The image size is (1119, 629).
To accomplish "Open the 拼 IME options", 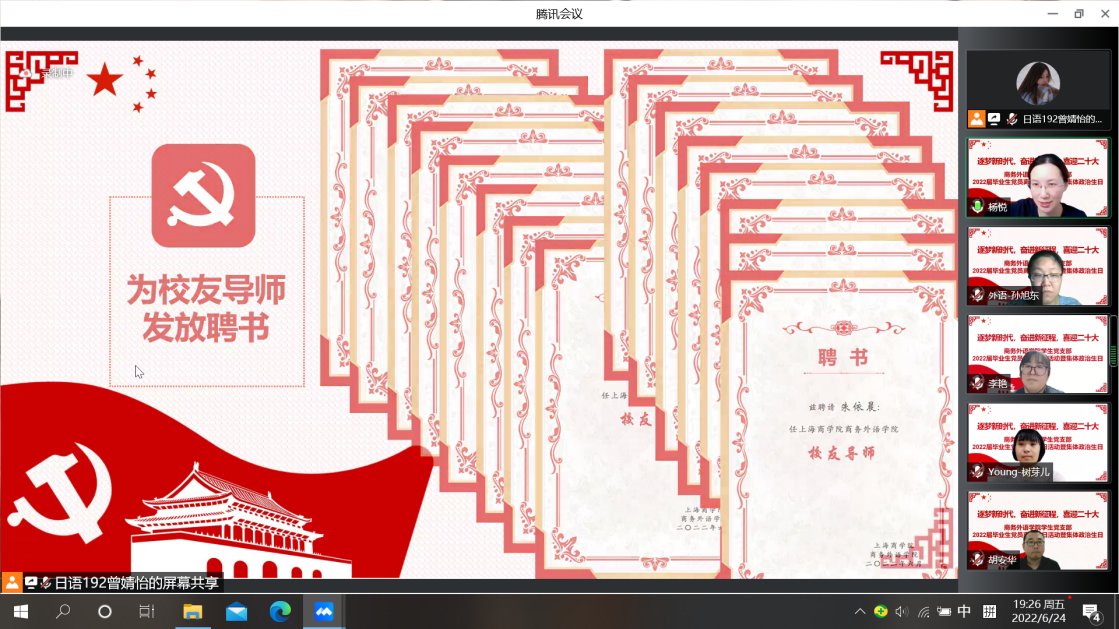I will point(989,612).
